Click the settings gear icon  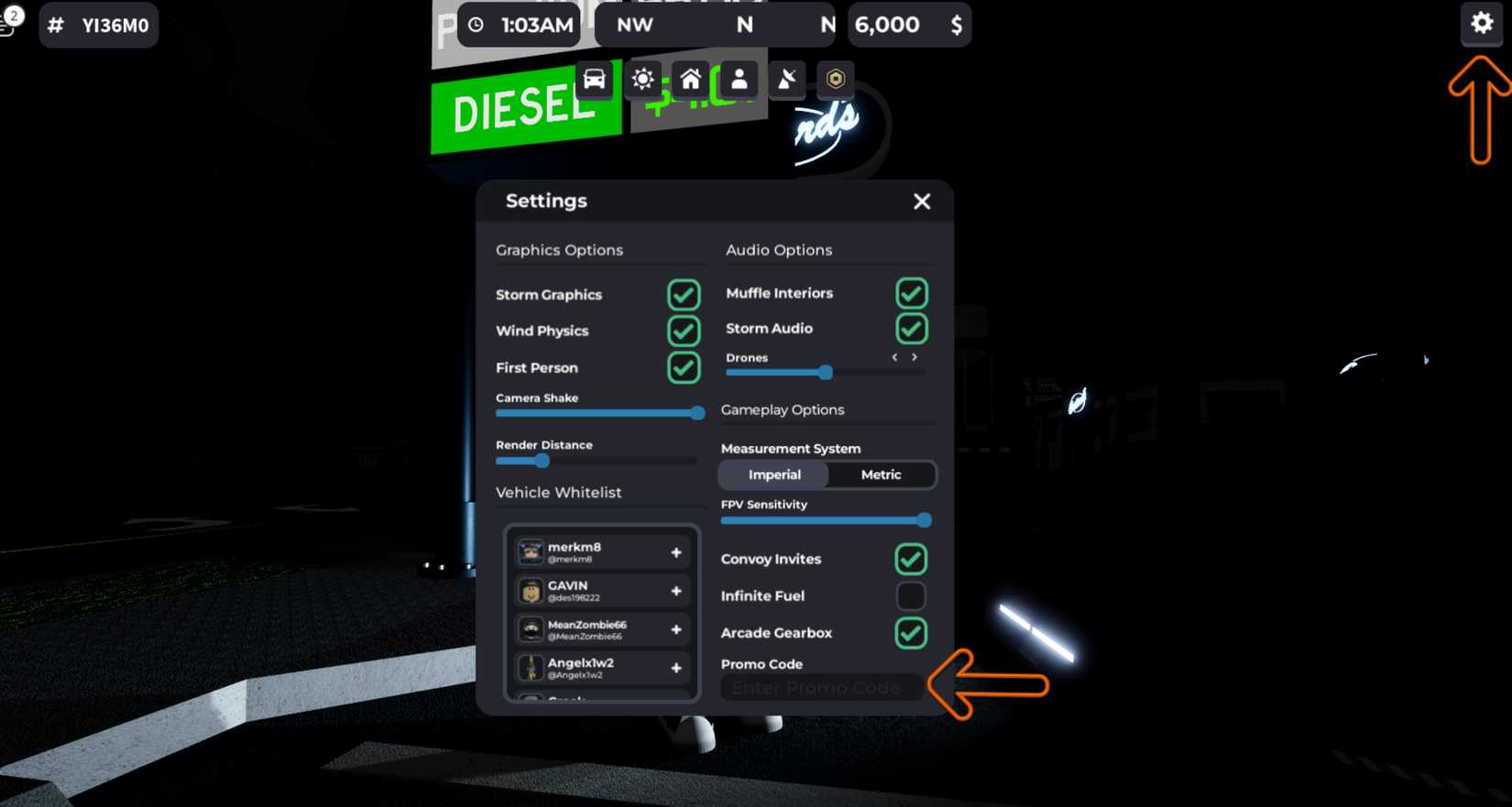pyautogui.click(x=1482, y=23)
